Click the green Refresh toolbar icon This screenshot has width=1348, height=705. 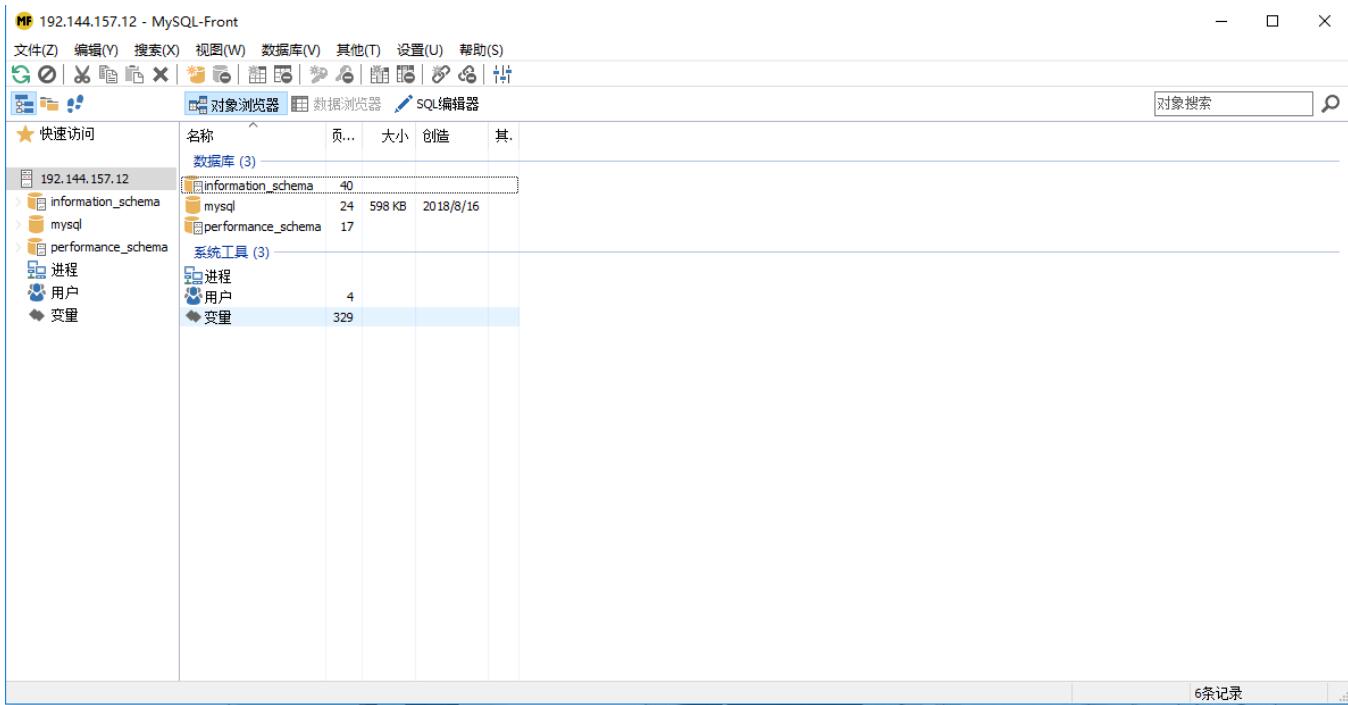coord(19,75)
